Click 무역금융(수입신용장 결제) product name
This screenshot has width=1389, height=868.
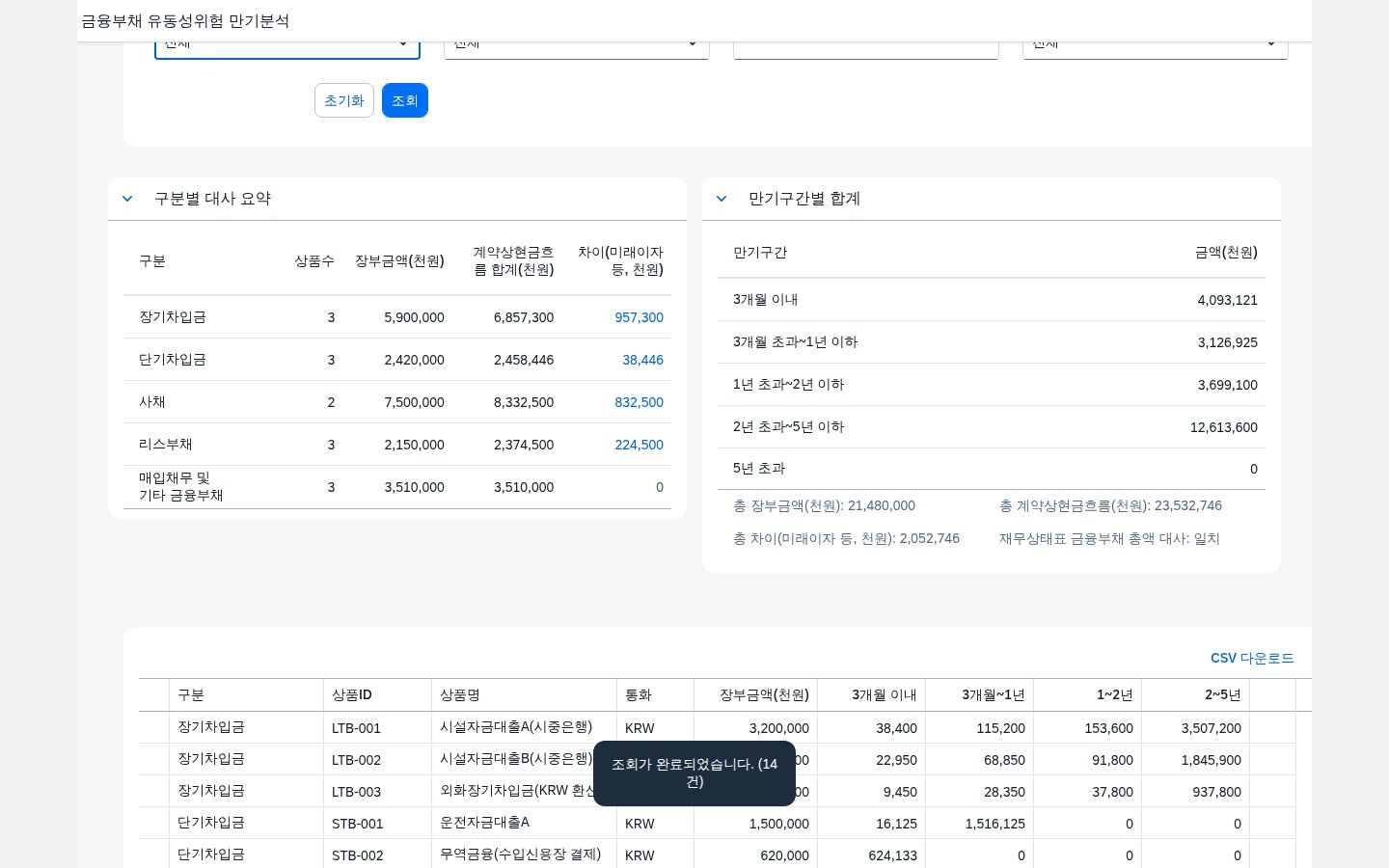pyautogui.click(x=520, y=854)
